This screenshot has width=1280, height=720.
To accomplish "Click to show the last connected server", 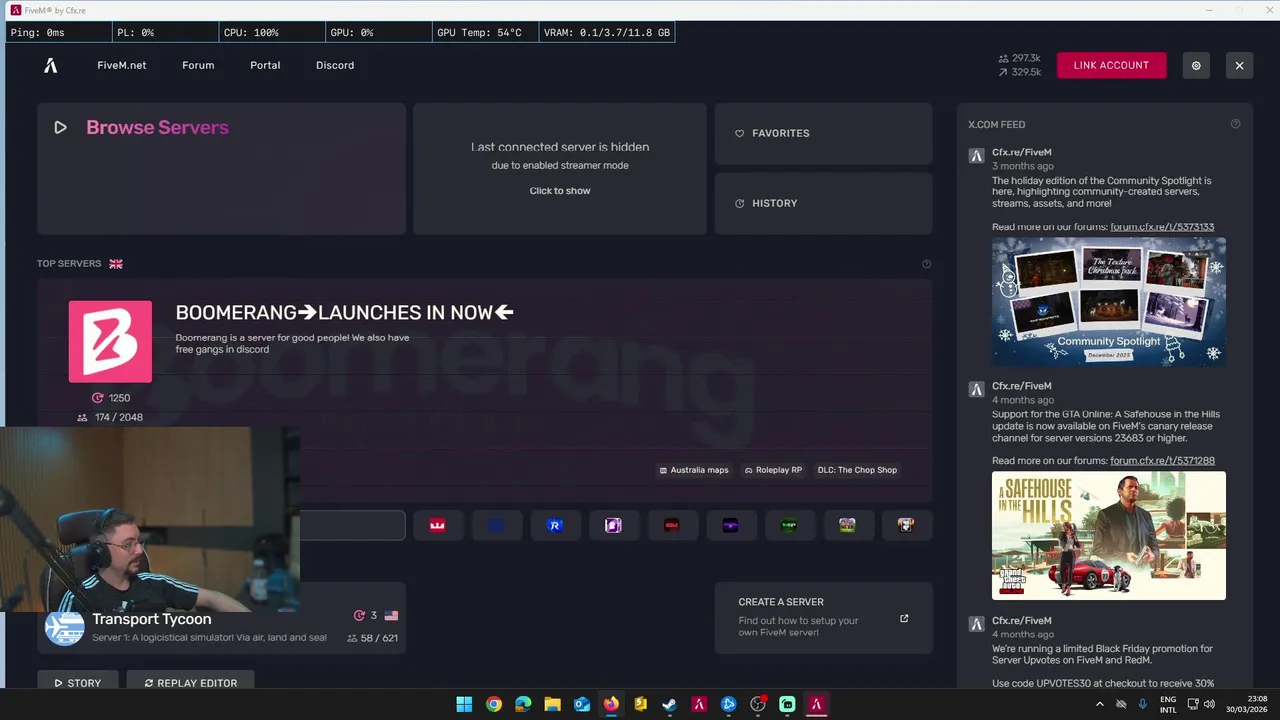I will click(x=560, y=191).
